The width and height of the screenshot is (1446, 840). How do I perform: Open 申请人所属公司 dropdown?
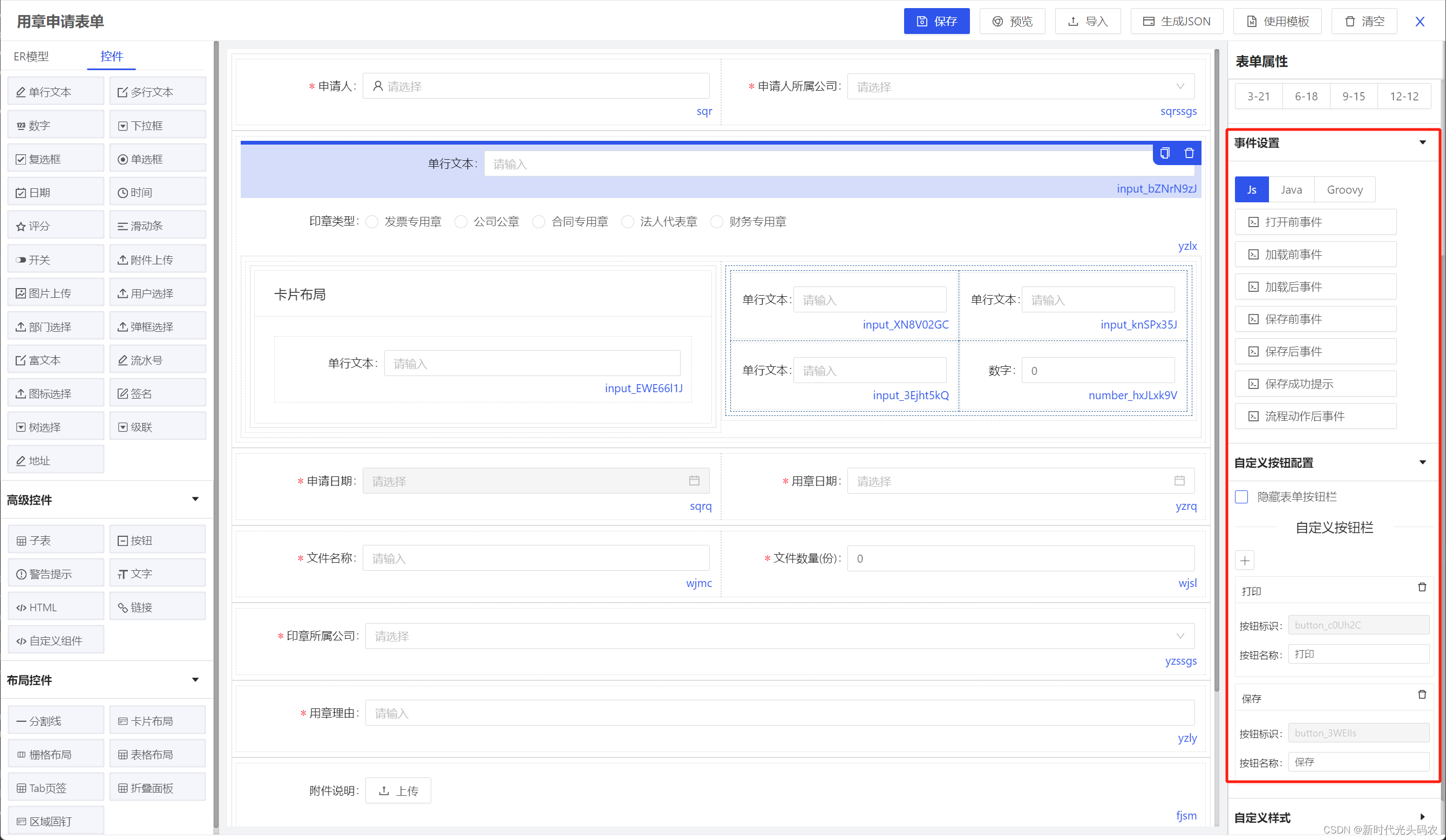click(x=1020, y=86)
